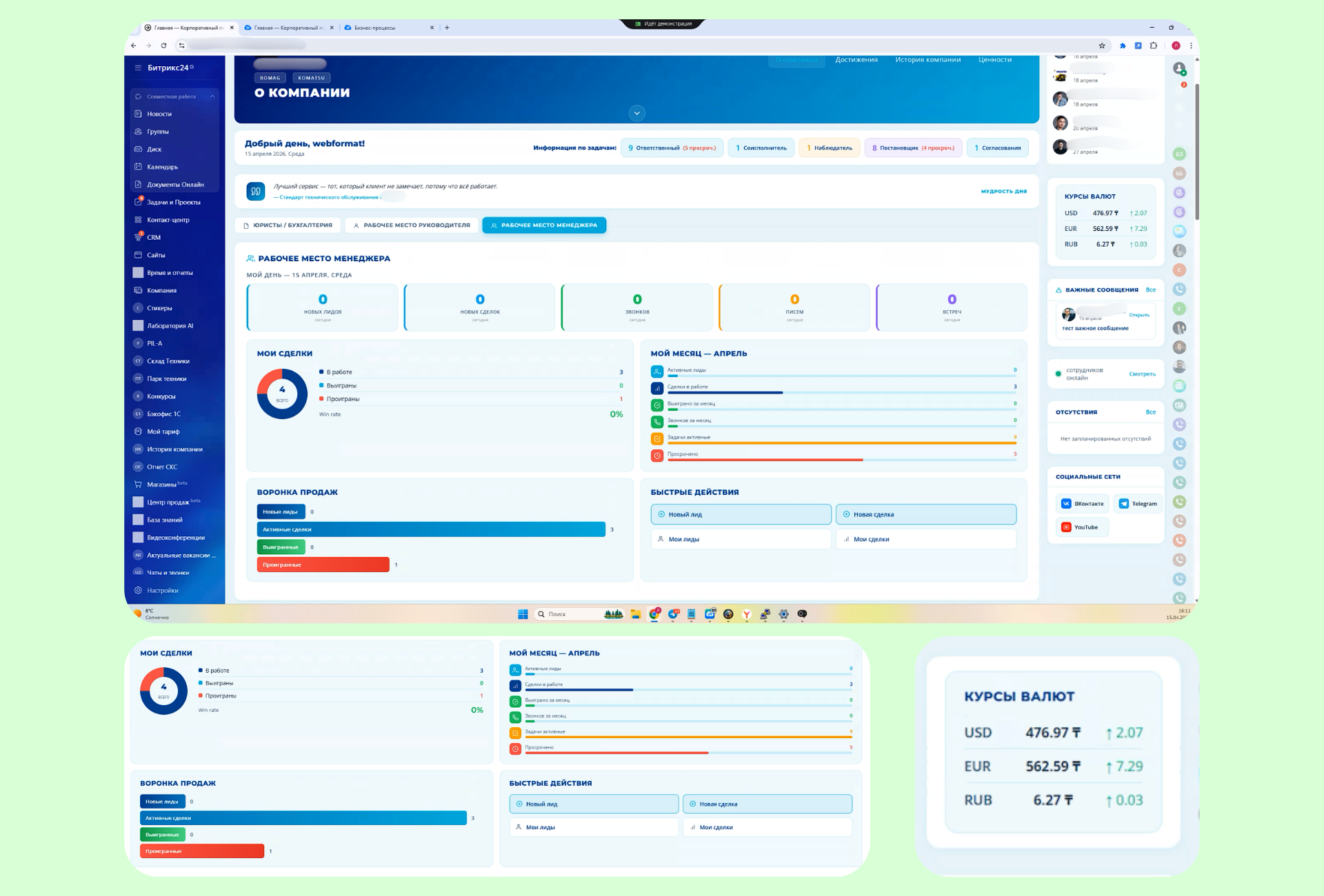Image resolution: width=1324 pixels, height=896 pixels.
Task: Bookmark page with the star icon
Action: point(1102,46)
